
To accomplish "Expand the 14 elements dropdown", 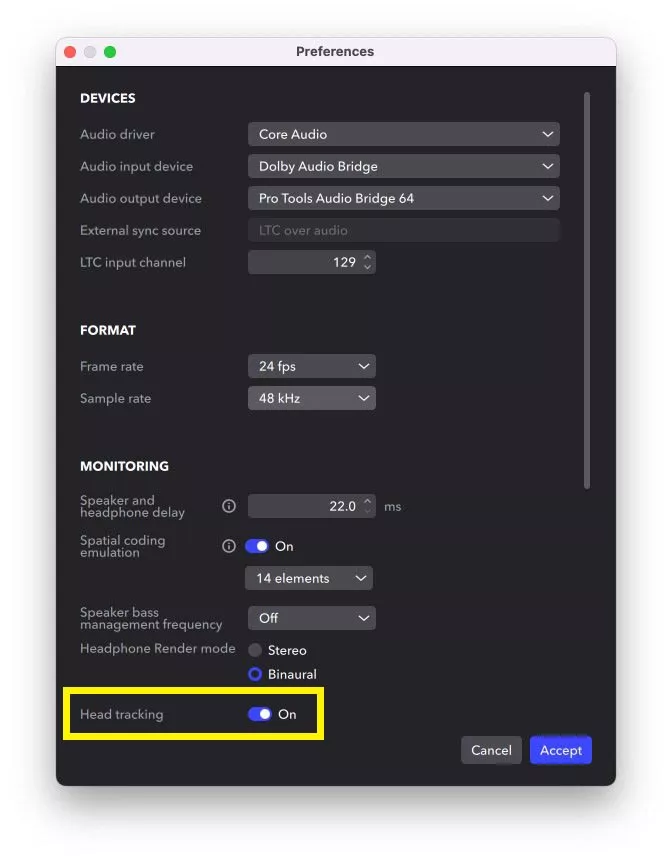I will (309, 578).
